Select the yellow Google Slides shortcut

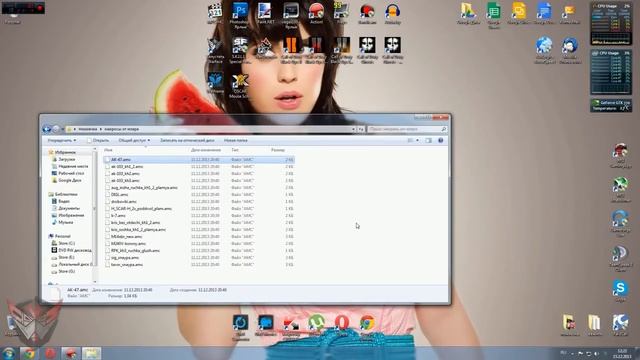pyautogui.click(x=519, y=12)
